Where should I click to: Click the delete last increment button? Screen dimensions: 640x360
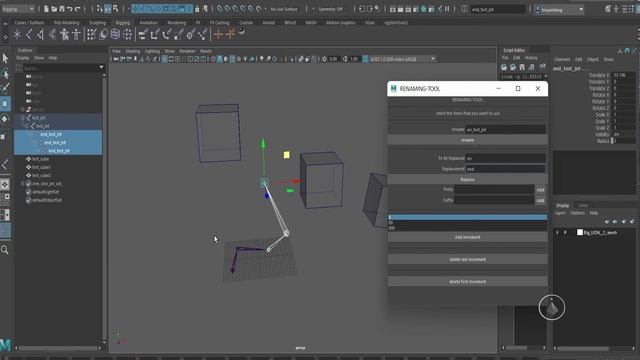467,259
